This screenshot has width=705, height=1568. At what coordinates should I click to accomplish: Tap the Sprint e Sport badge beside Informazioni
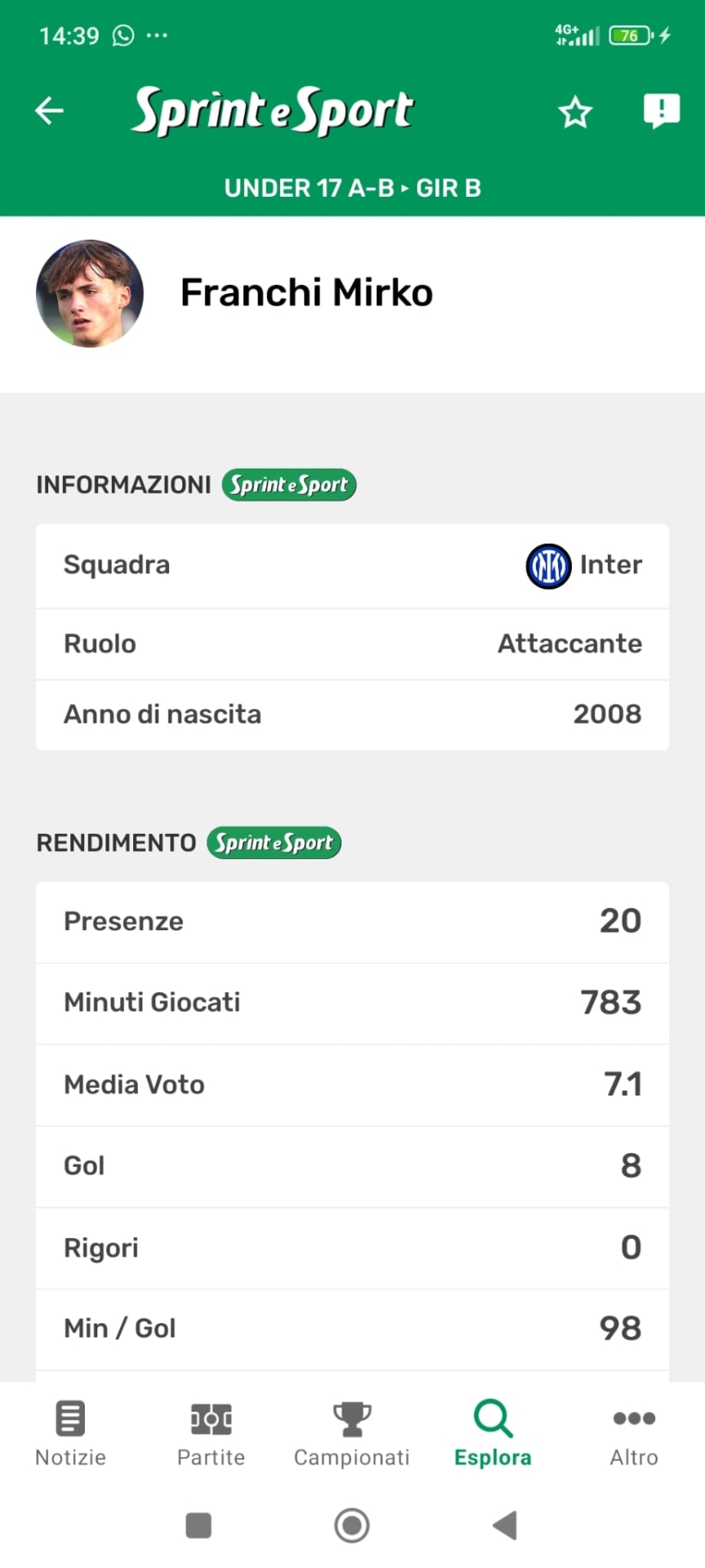point(289,485)
